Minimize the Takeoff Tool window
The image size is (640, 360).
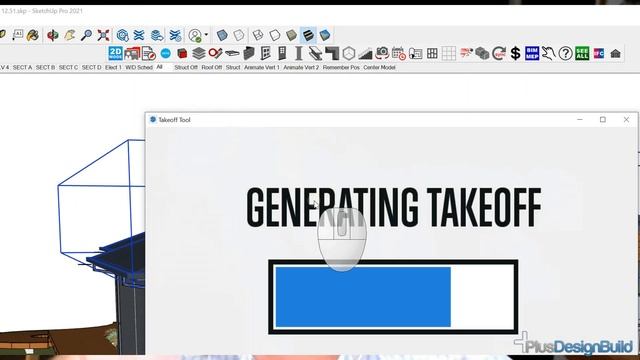click(580, 120)
